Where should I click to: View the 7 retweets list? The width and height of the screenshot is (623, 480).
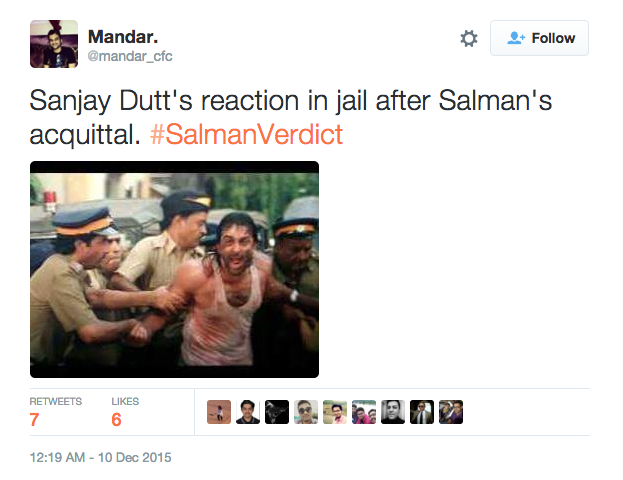click(56, 412)
